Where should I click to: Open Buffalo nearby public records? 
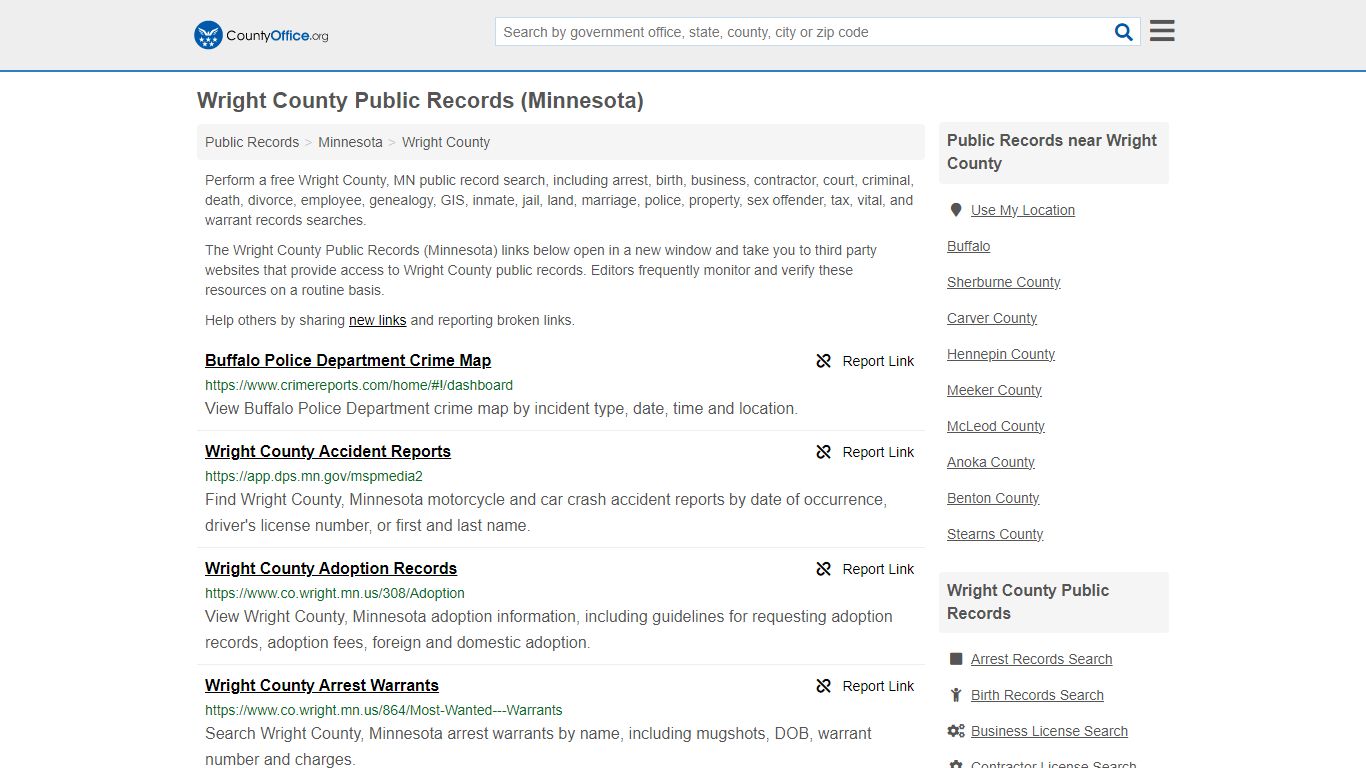968,246
